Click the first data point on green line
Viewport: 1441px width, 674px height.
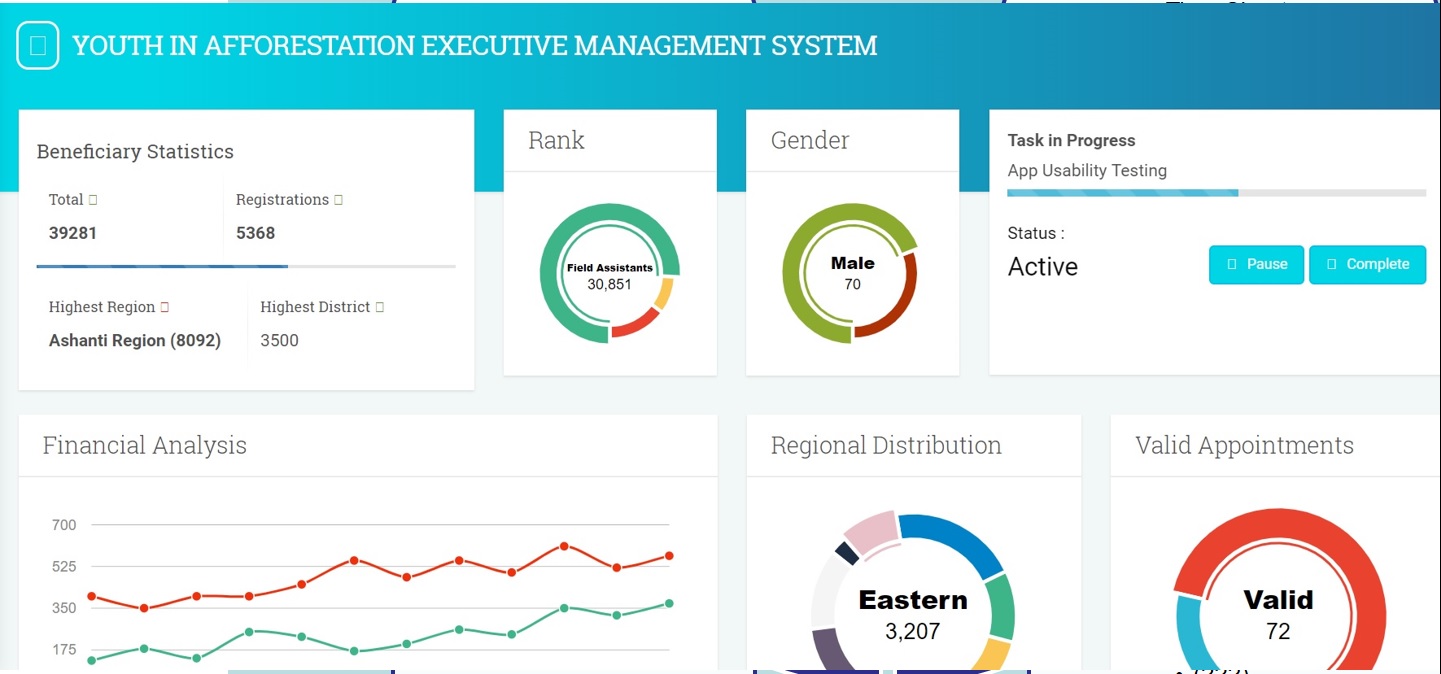point(92,660)
